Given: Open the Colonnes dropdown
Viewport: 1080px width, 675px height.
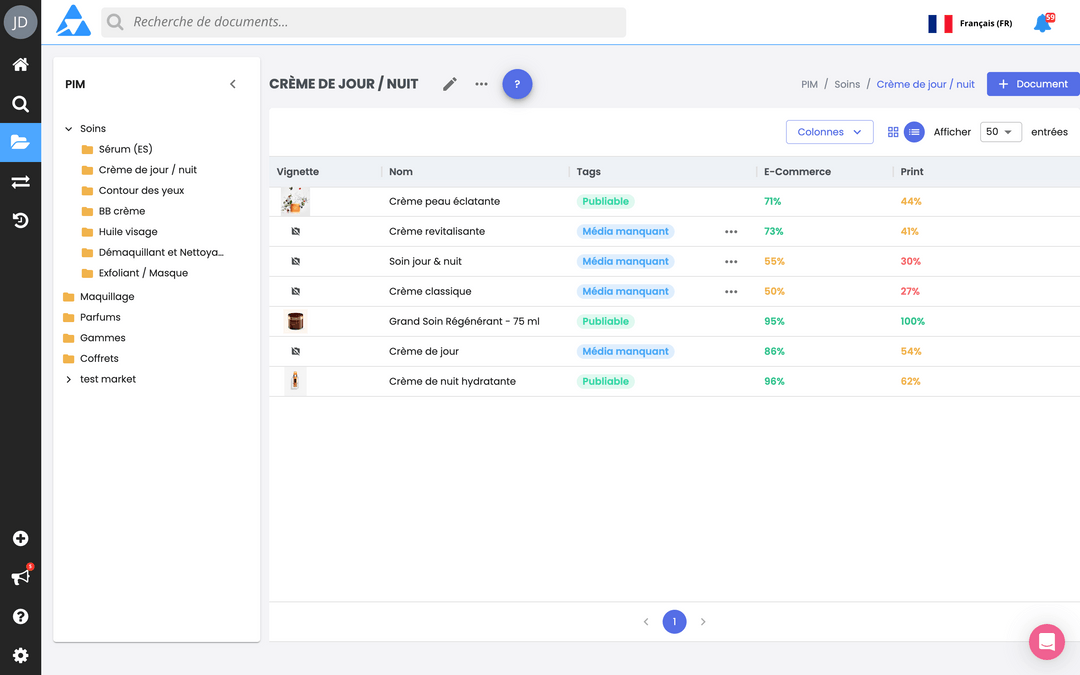Looking at the screenshot, I should click(x=829, y=131).
